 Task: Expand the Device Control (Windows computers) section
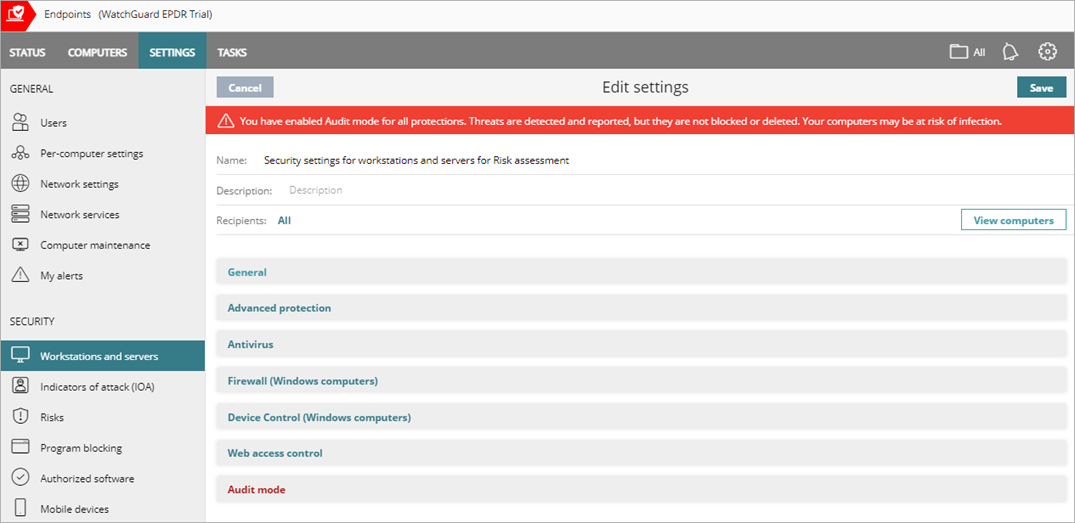(641, 417)
